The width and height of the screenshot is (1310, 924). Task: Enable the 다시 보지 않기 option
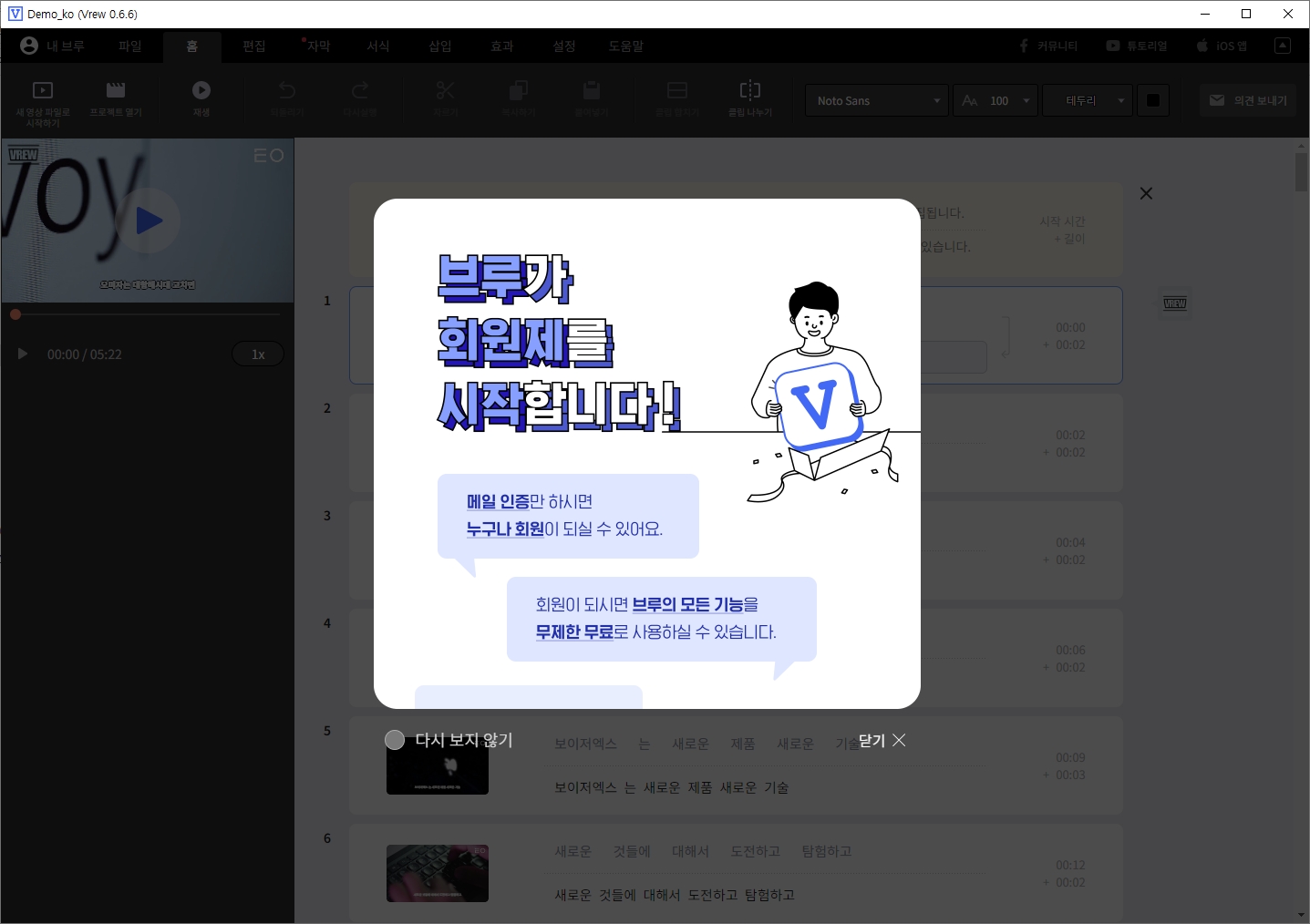449,740
